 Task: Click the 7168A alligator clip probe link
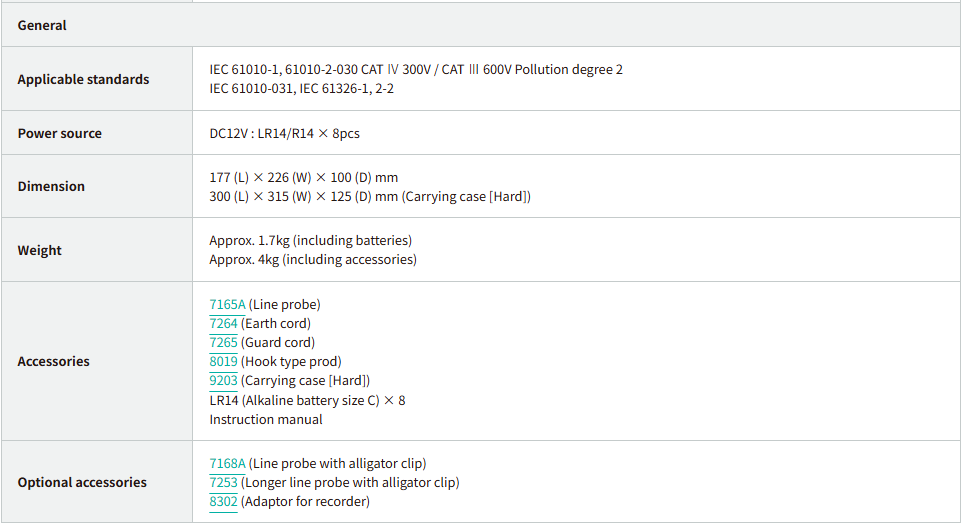227,463
